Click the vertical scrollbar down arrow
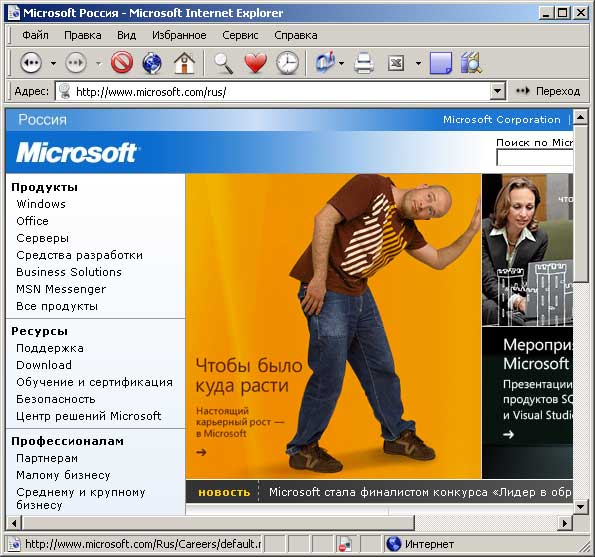This screenshot has width=595, height=557. point(580,506)
